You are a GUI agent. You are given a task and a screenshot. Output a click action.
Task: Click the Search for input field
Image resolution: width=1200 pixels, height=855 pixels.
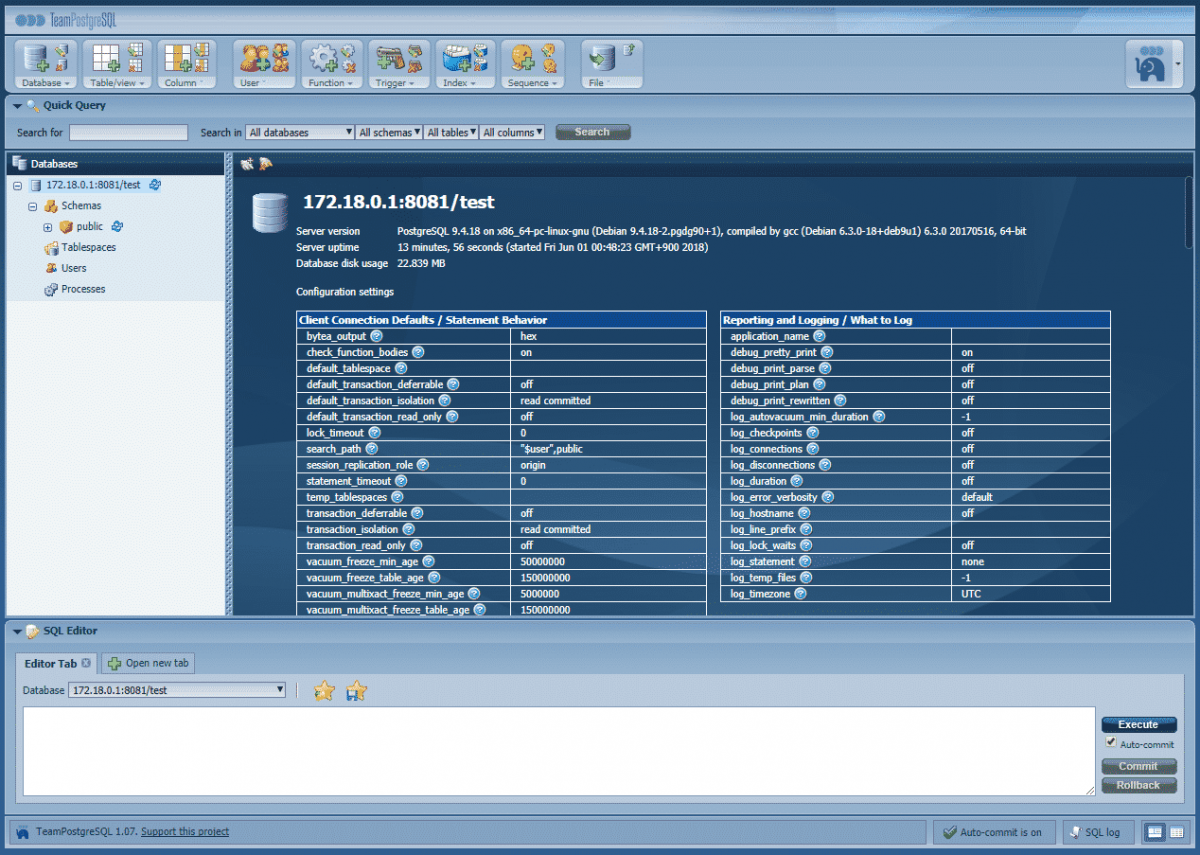[x=128, y=132]
